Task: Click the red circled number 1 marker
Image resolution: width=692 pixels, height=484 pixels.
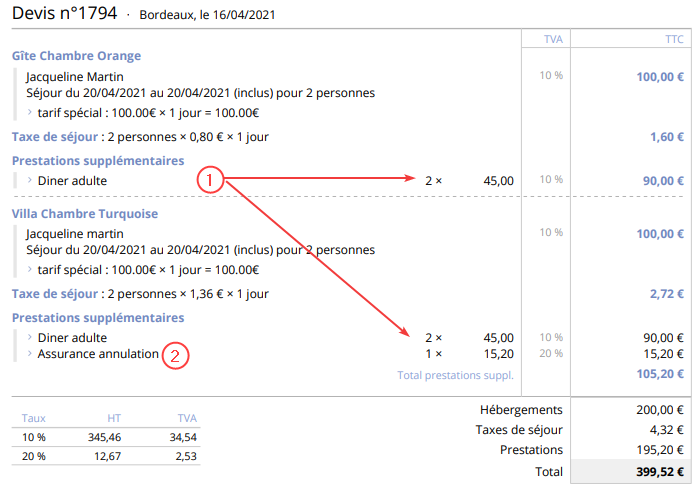Action: [x=209, y=180]
